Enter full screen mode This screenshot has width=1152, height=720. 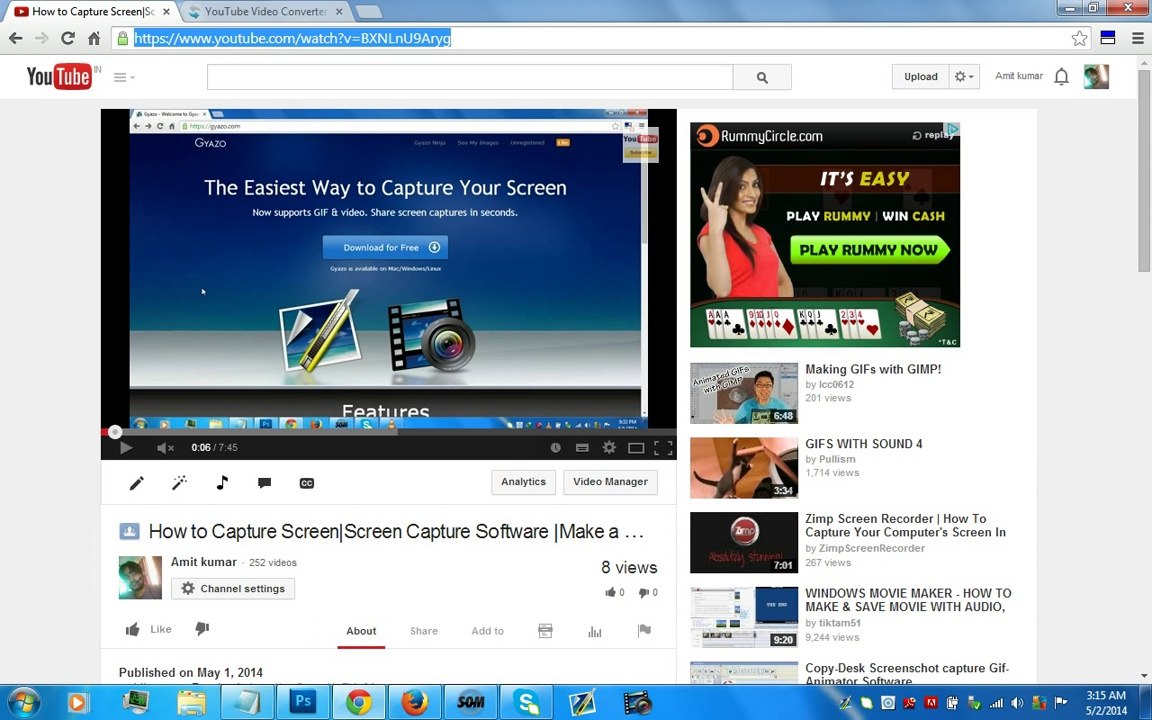pyautogui.click(x=663, y=447)
